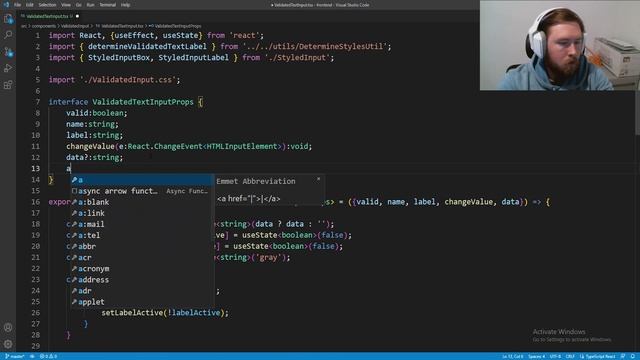This screenshot has height=360, width=640.
Task: Open the Source Control view
Action: pos(8,52)
